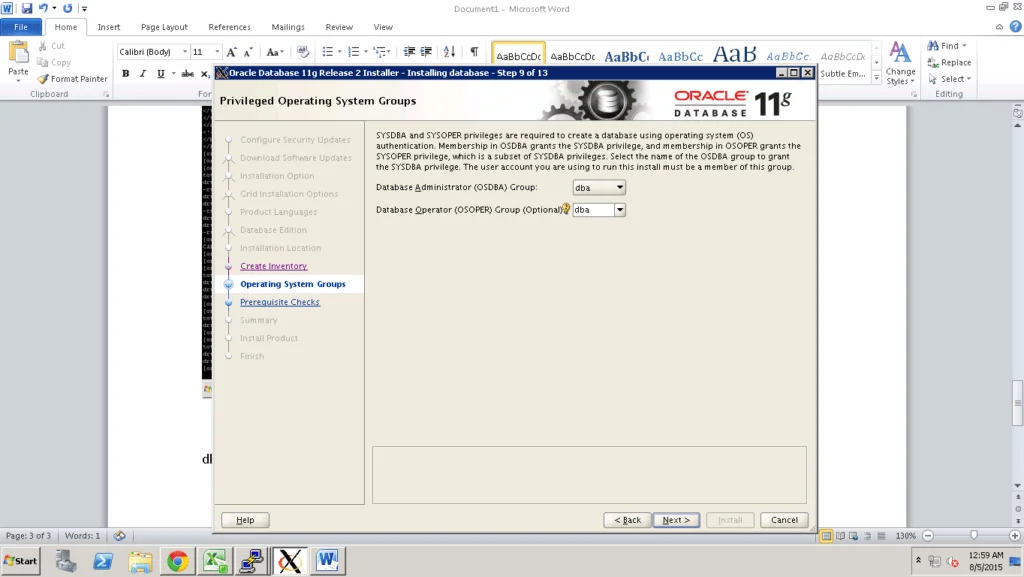Go to the Create Inventory step link

[273, 266]
